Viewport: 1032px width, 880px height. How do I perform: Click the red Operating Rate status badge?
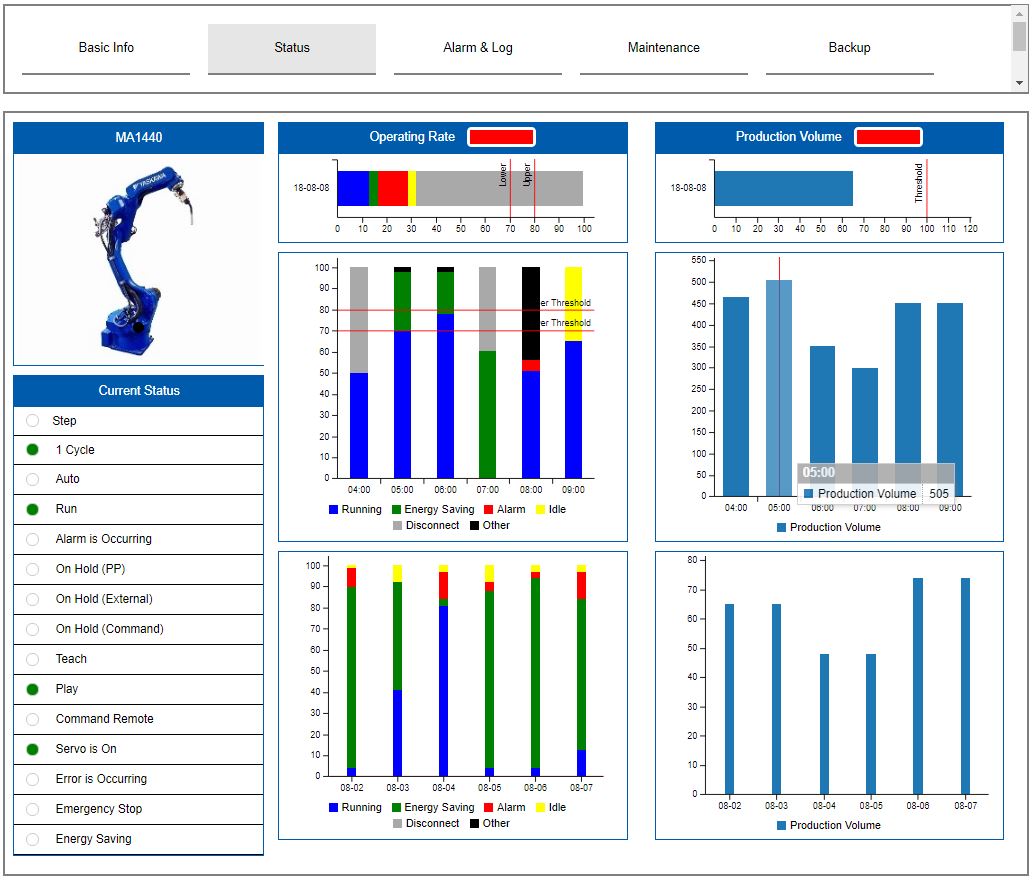[501, 137]
